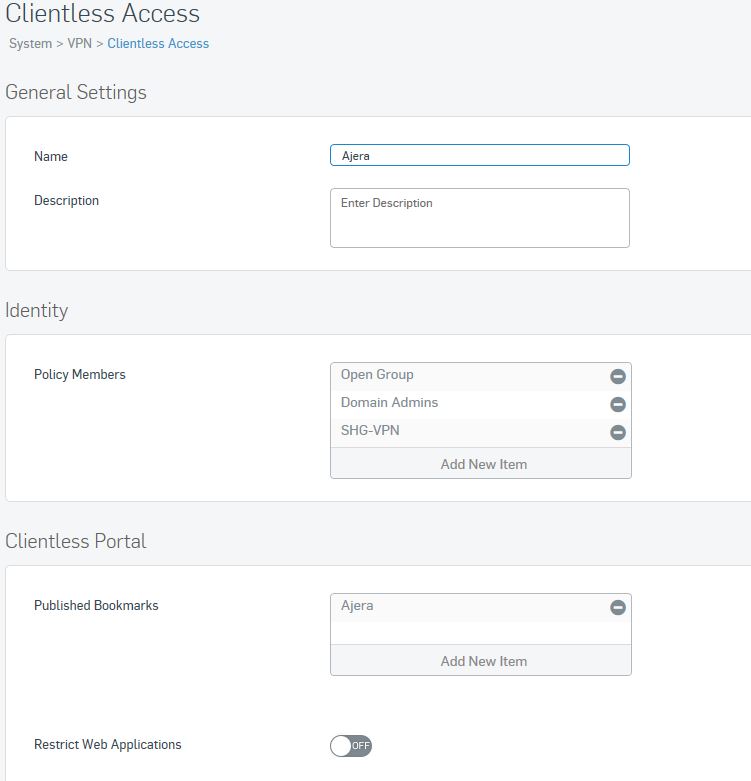Screen dimensions: 751x781
Task: Select the Open Group member entry
Action: coord(468,376)
